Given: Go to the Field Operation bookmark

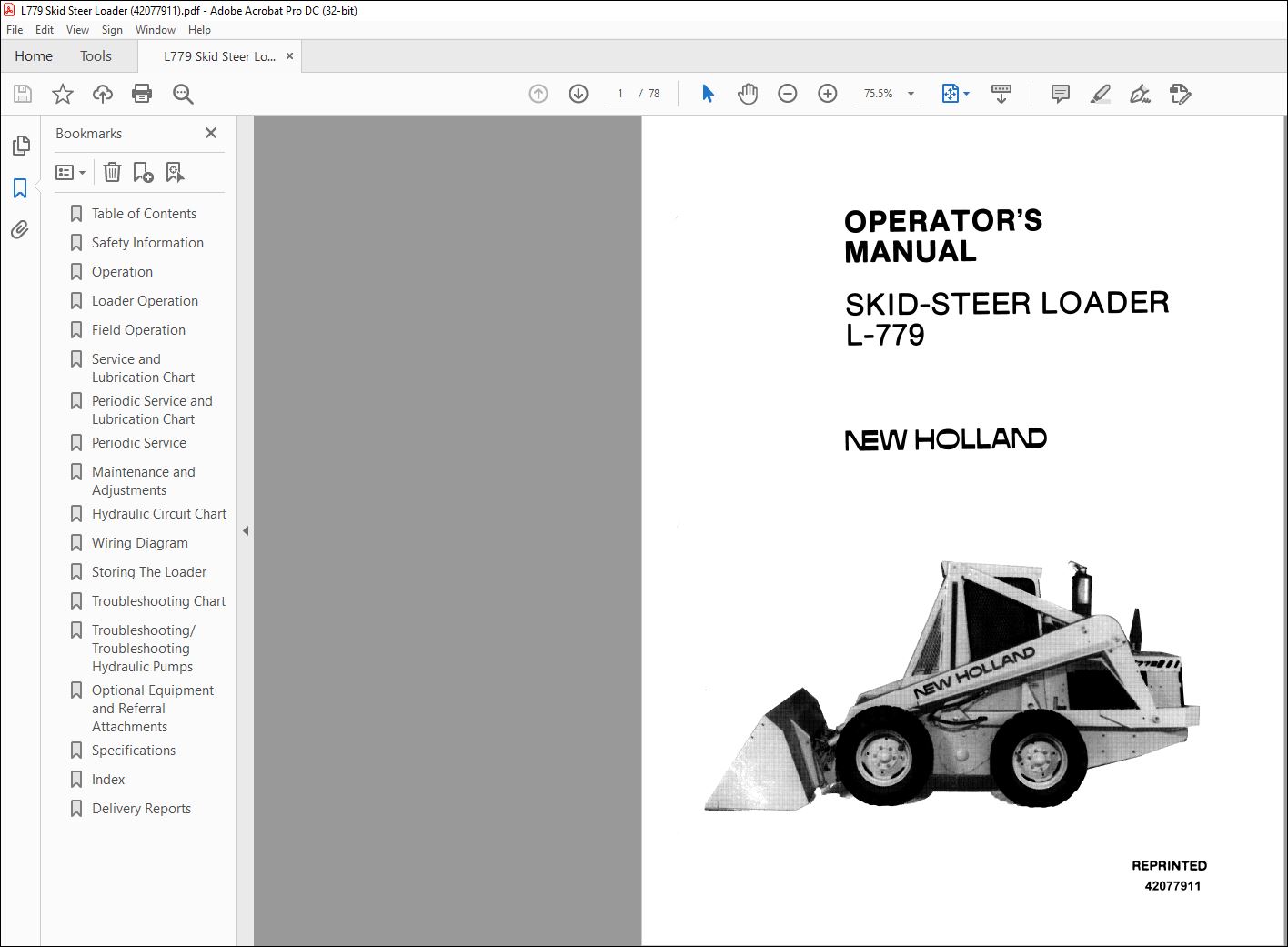Looking at the screenshot, I should tap(138, 330).
